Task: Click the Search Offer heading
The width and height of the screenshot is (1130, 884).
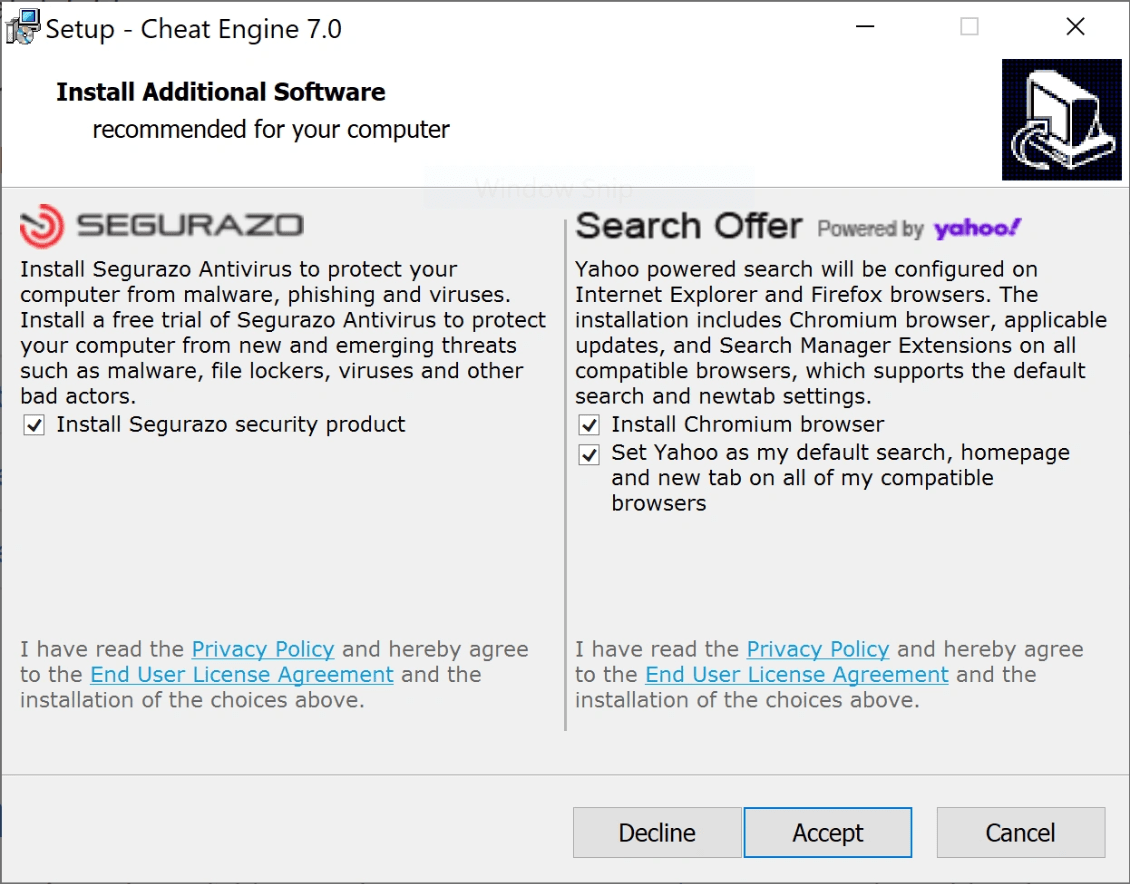Action: [689, 226]
